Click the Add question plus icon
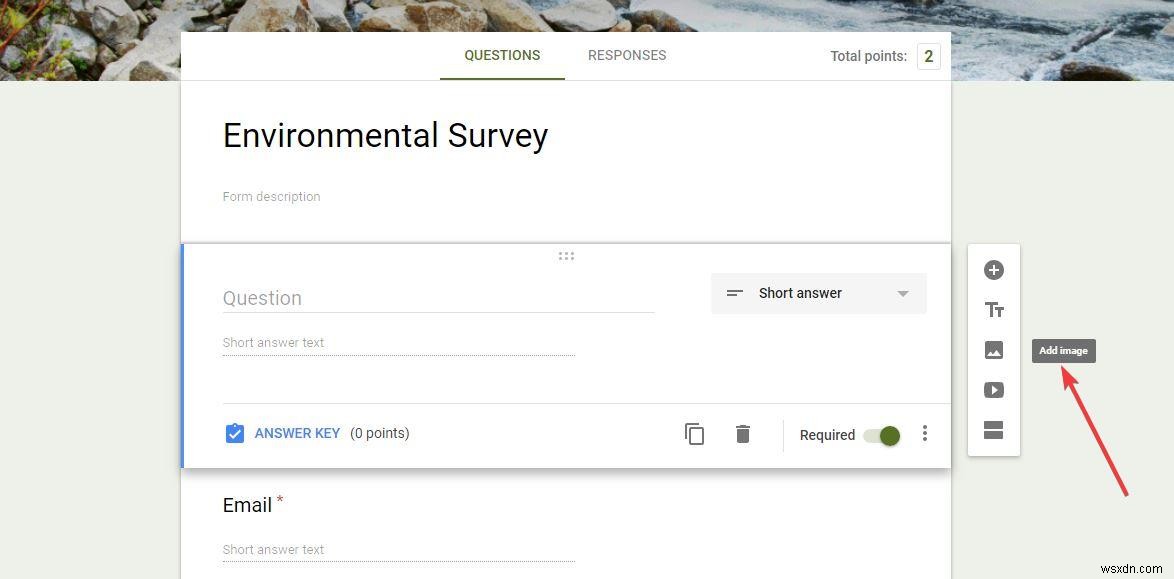Screen dimensions: 1174x579 994,270
